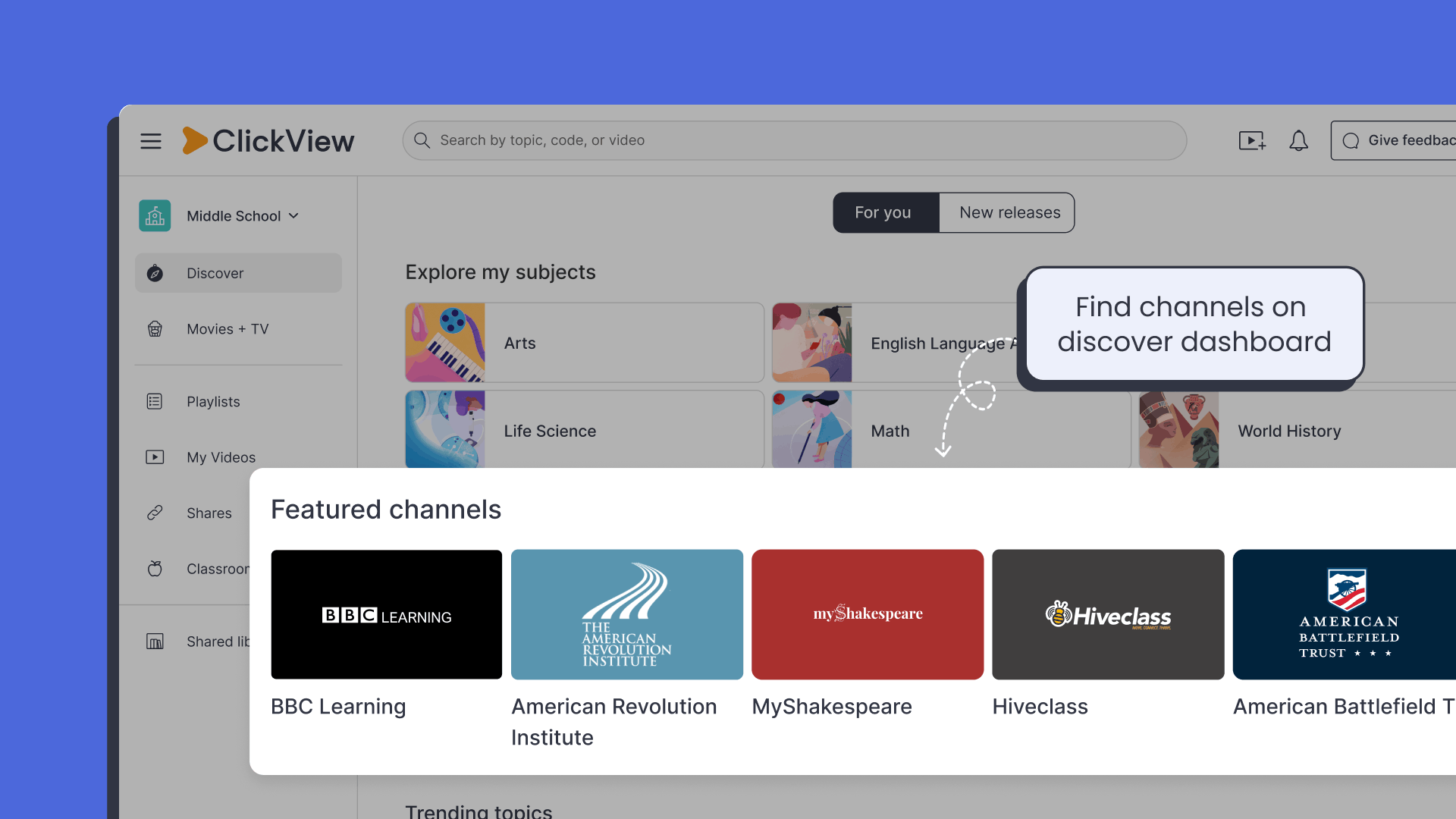Open Playlists in the sidebar
The image size is (1456, 819).
pos(238,402)
